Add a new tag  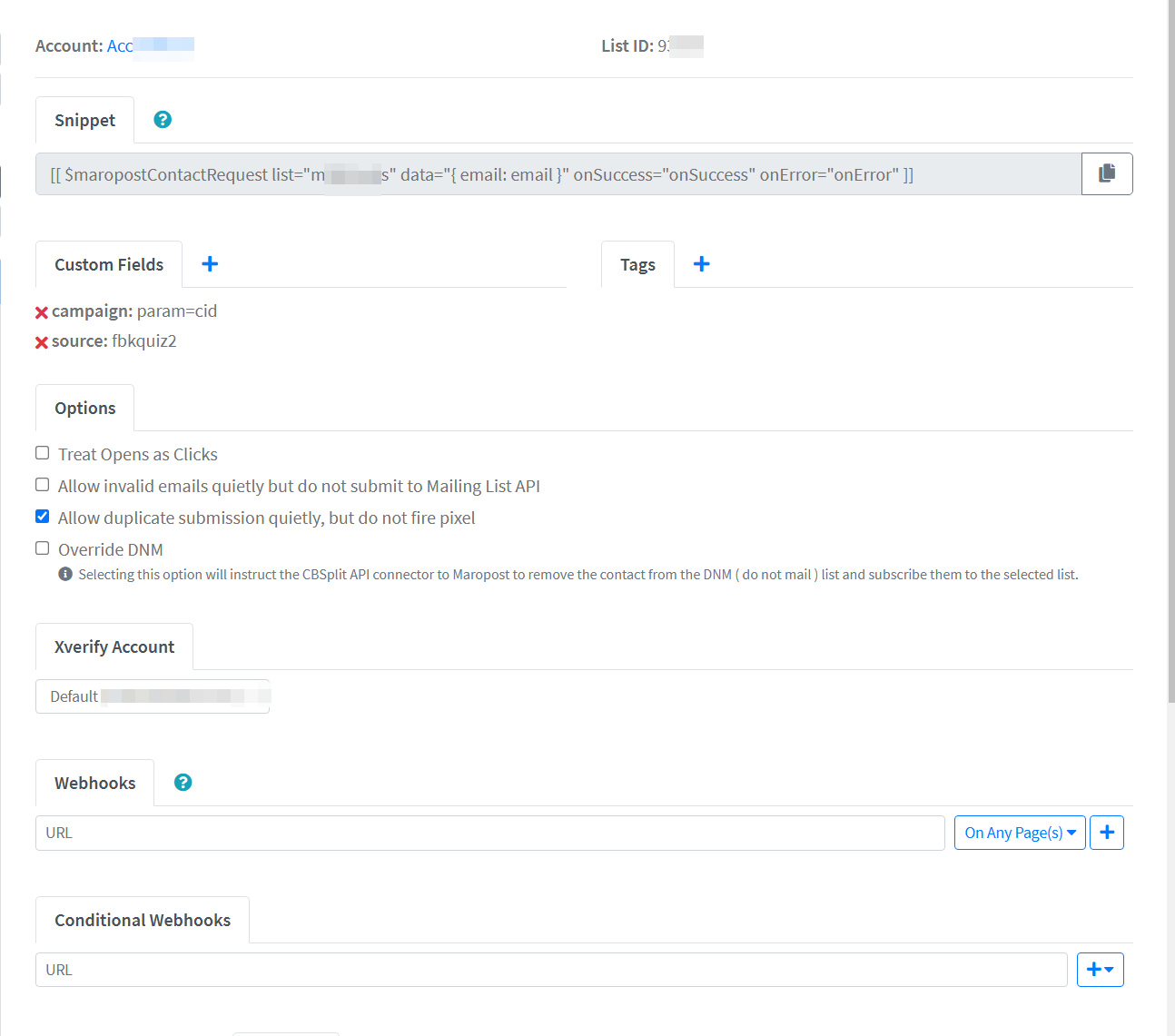point(701,264)
